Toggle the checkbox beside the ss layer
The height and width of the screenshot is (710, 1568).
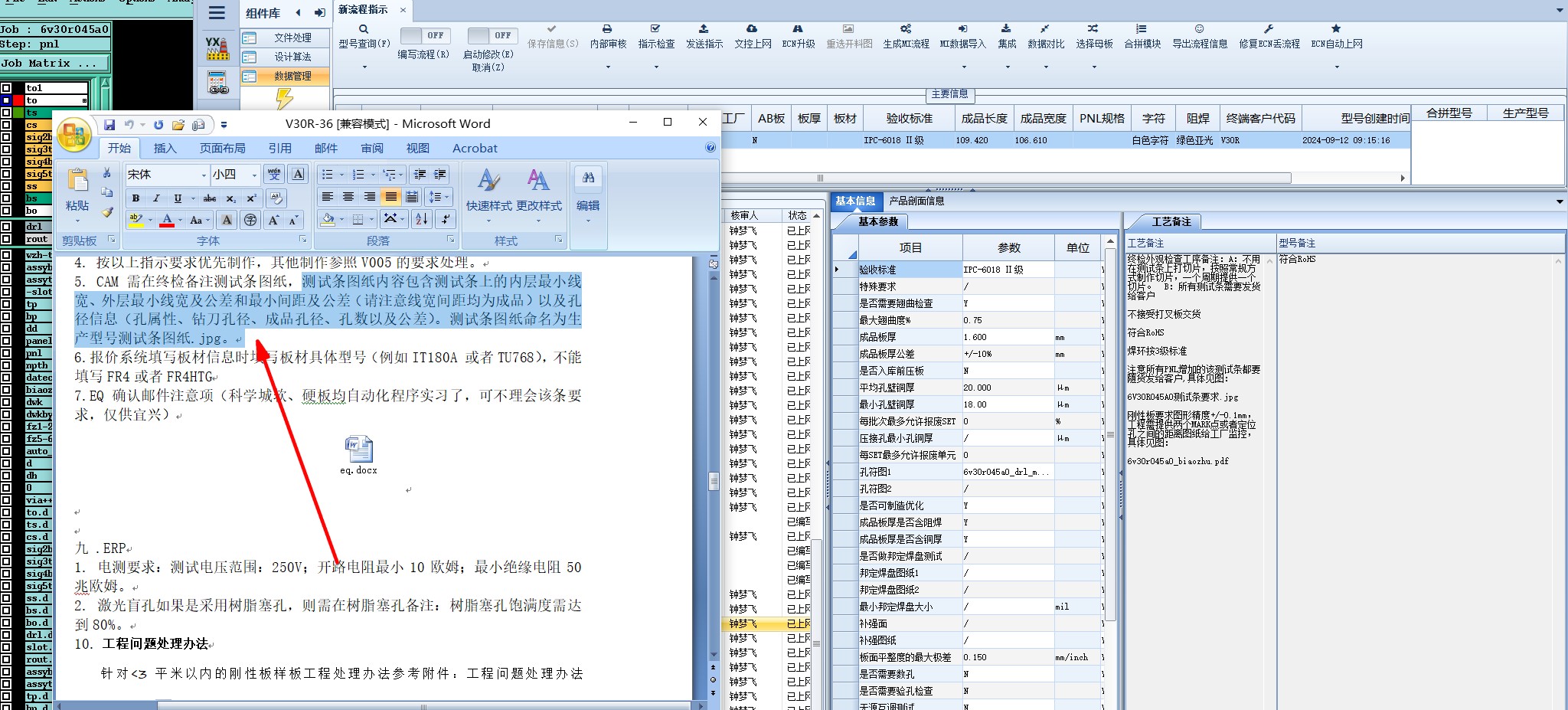[x=6, y=186]
